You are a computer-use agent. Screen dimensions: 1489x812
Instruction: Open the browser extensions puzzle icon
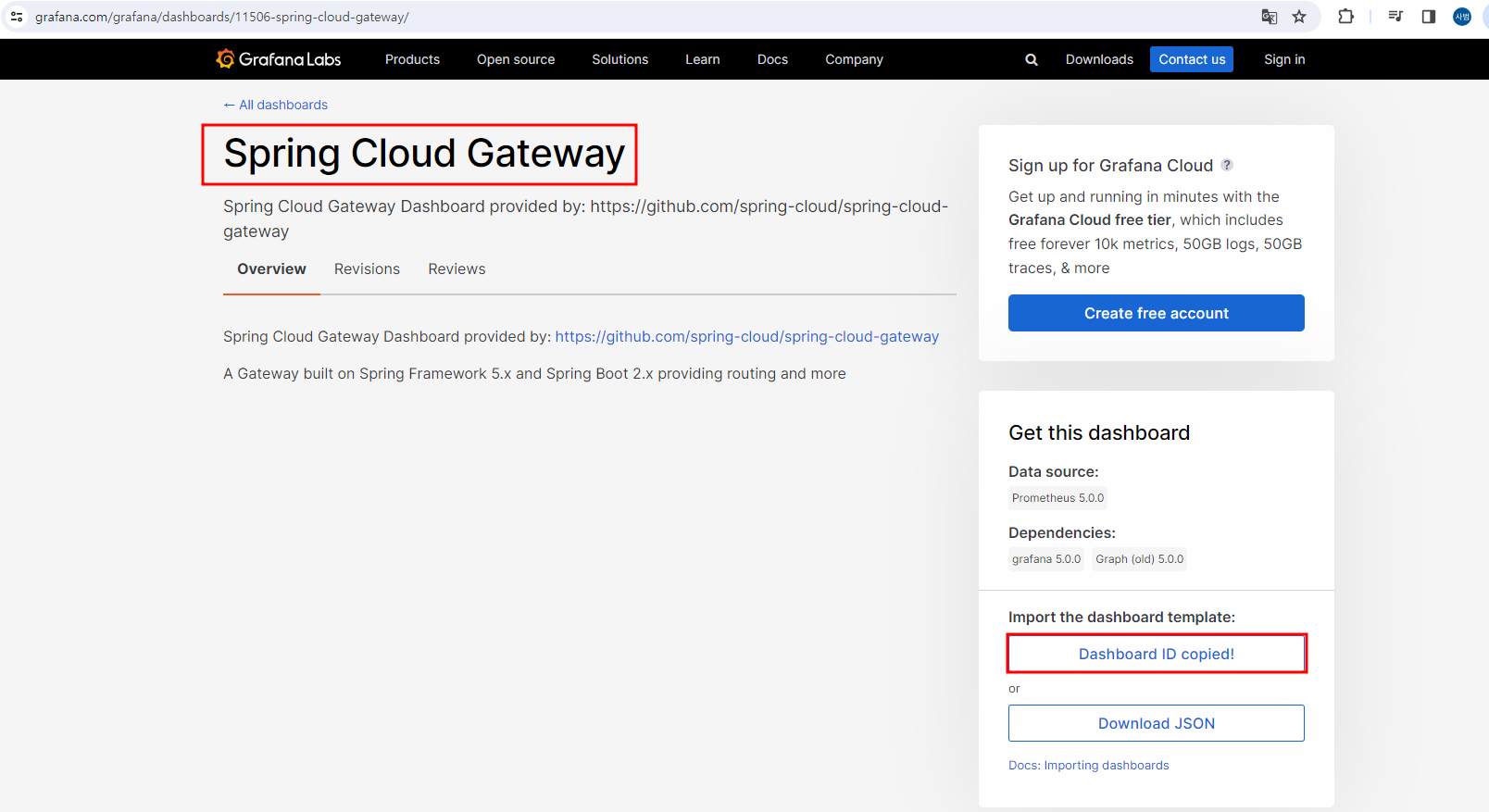1345,17
